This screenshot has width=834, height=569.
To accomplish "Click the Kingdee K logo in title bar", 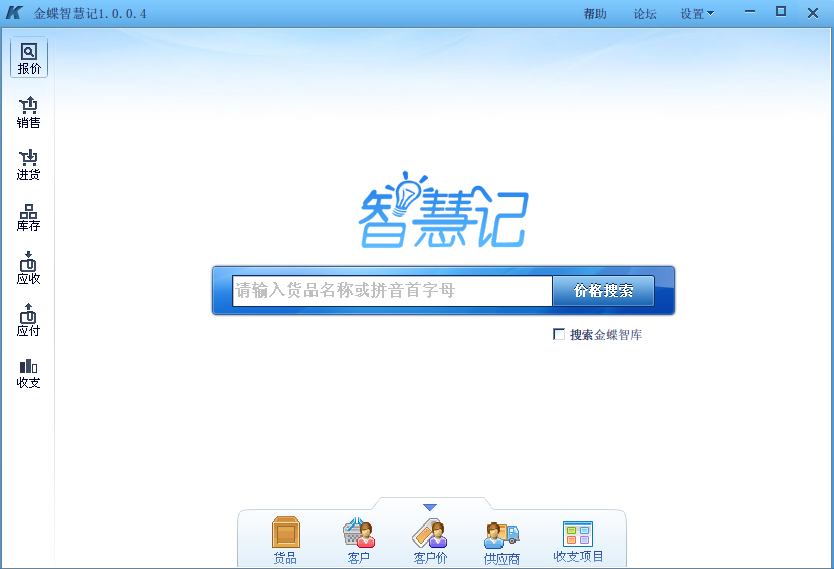I will point(14,13).
